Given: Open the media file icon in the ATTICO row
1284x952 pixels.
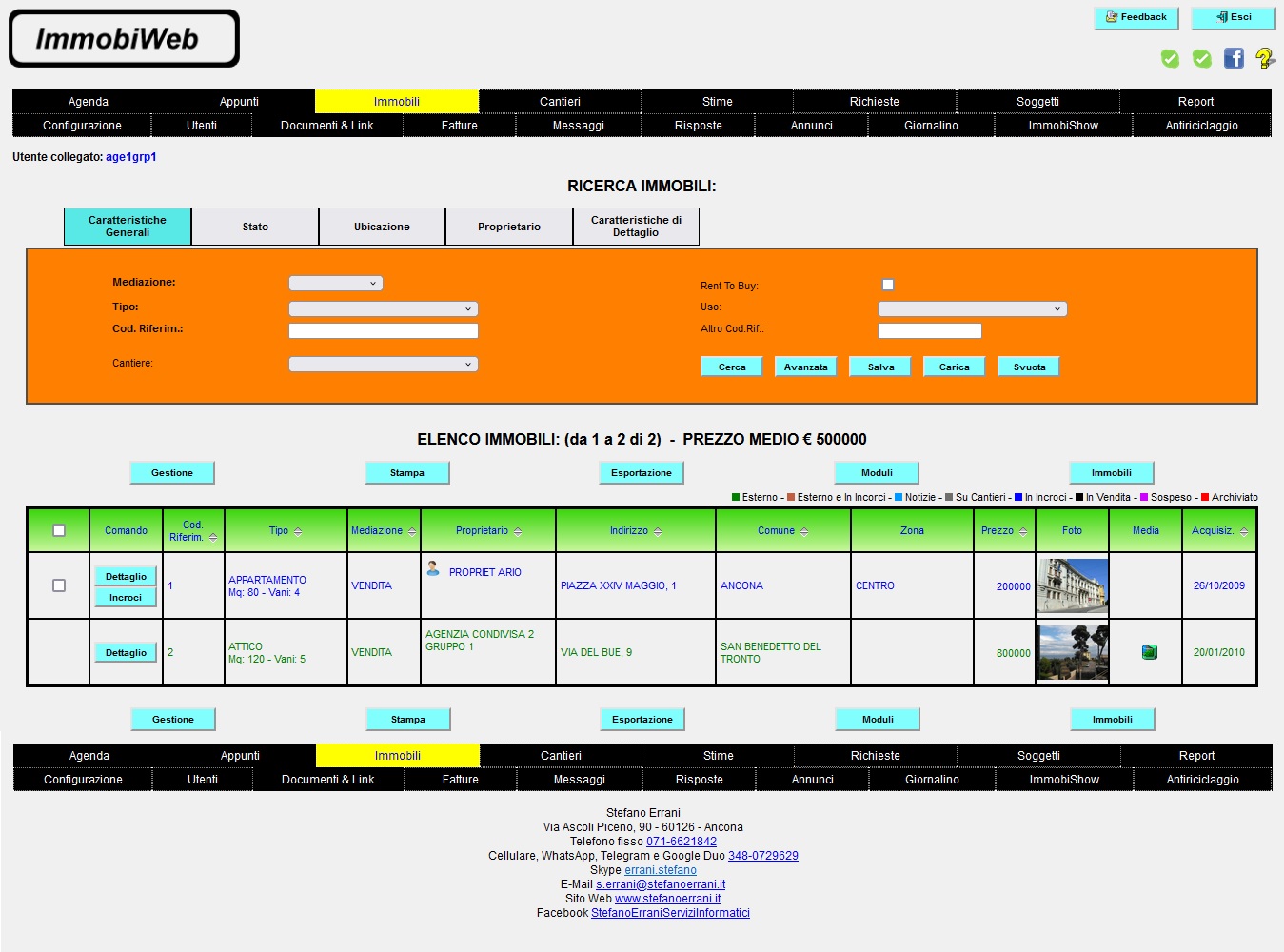Looking at the screenshot, I should [x=1148, y=652].
